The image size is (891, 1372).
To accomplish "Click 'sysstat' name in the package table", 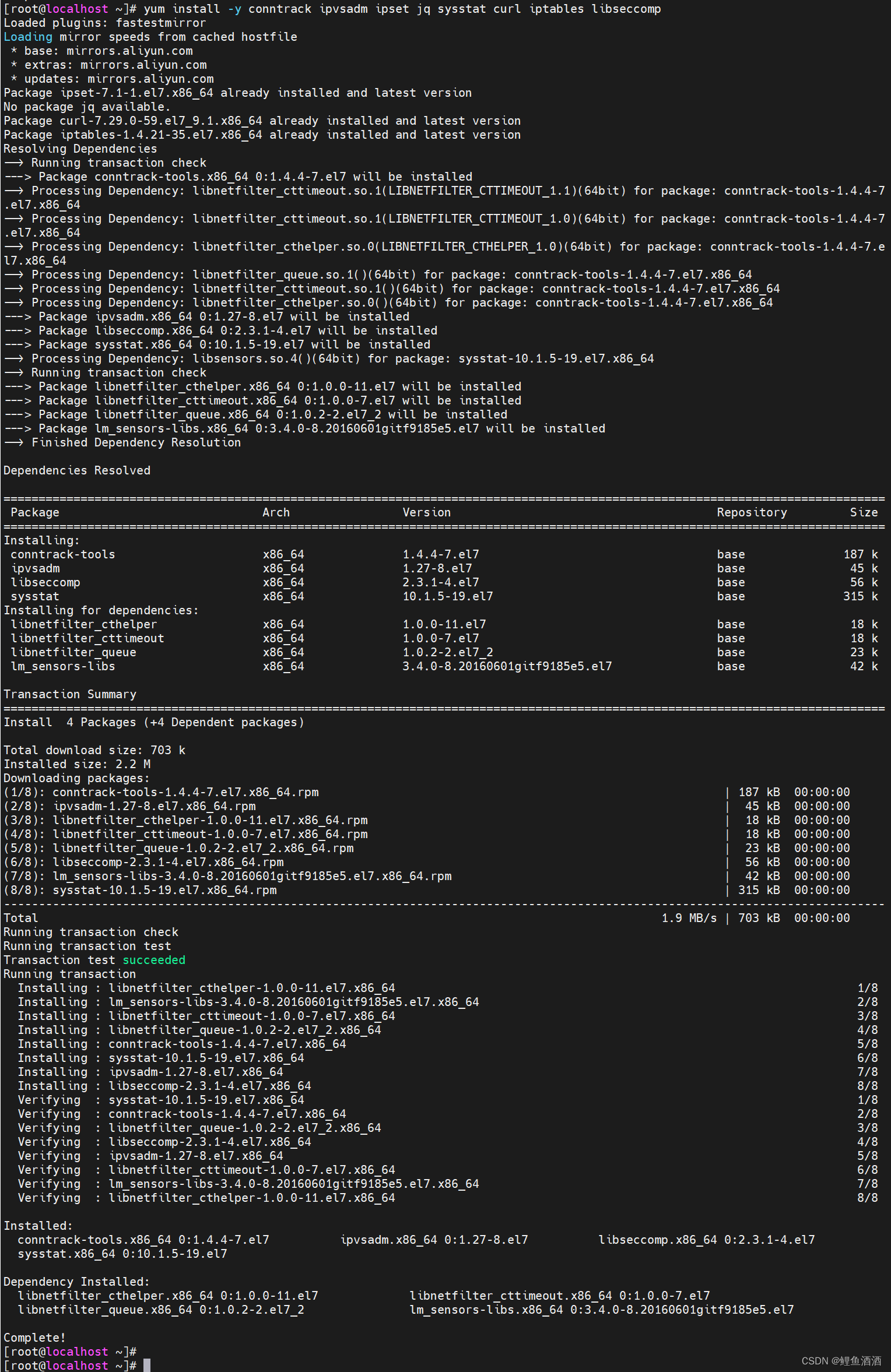I will coord(35,596).
